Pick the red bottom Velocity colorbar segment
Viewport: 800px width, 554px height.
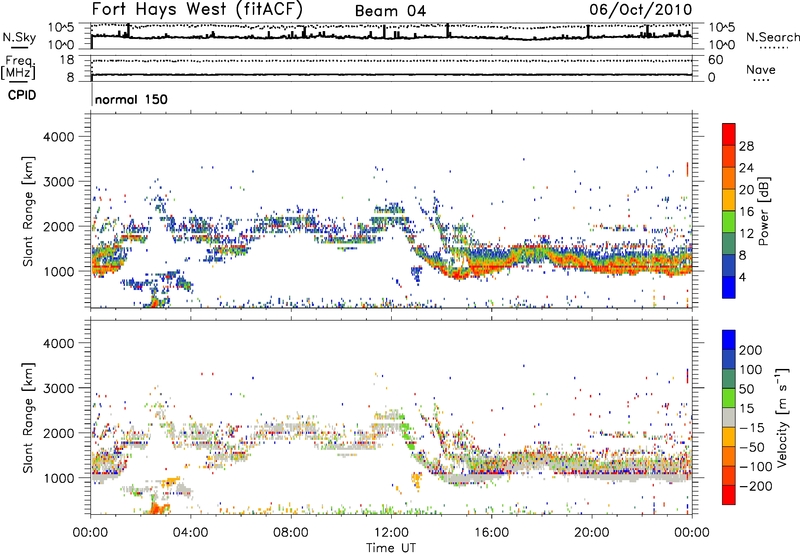click(x=729, y=495)
